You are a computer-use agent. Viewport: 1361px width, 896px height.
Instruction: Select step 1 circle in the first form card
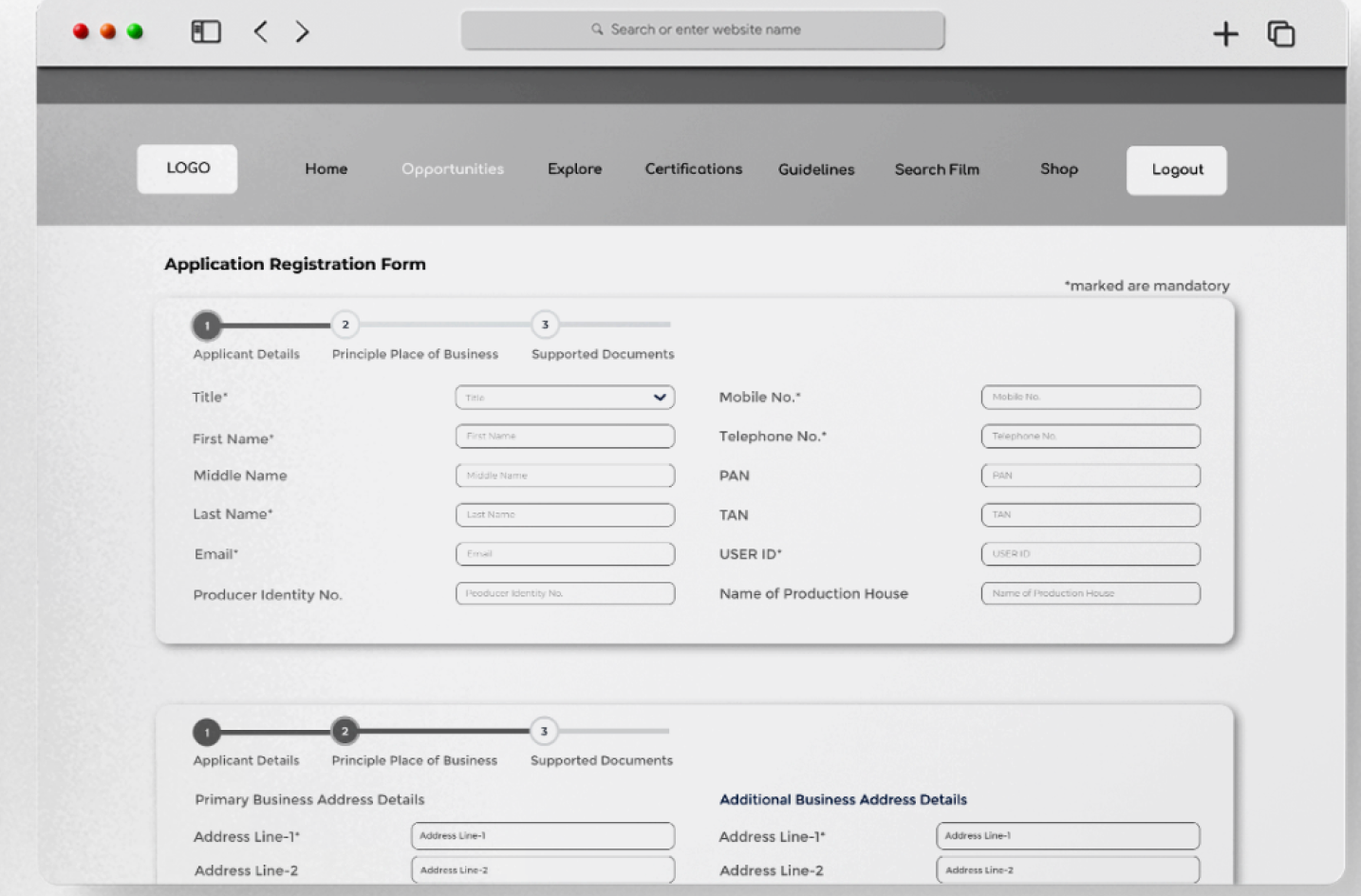click(207, 326)
